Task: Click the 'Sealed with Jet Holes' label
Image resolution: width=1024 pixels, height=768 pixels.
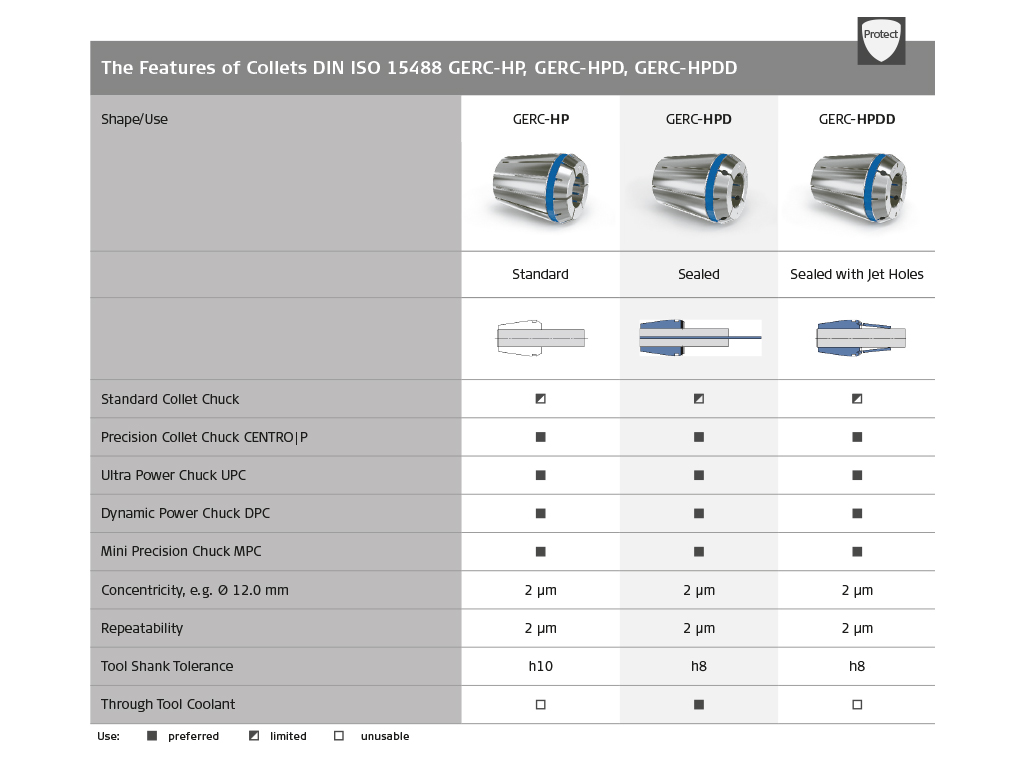Action: coord(857,274)
